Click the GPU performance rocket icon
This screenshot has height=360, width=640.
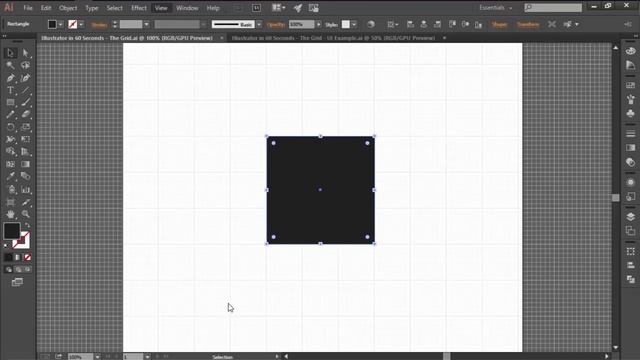point(298,8)
